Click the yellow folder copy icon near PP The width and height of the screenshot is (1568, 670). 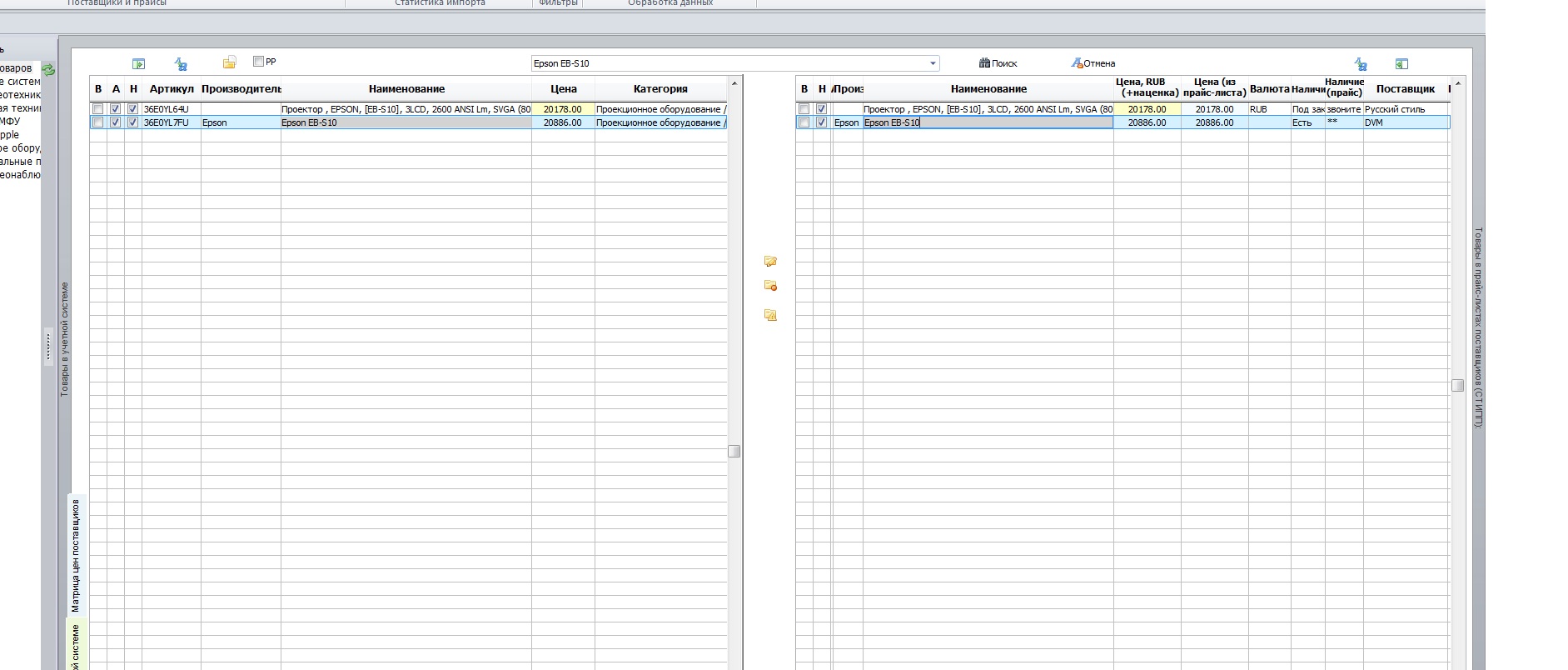pyautogui.click(x=229, y=62)
